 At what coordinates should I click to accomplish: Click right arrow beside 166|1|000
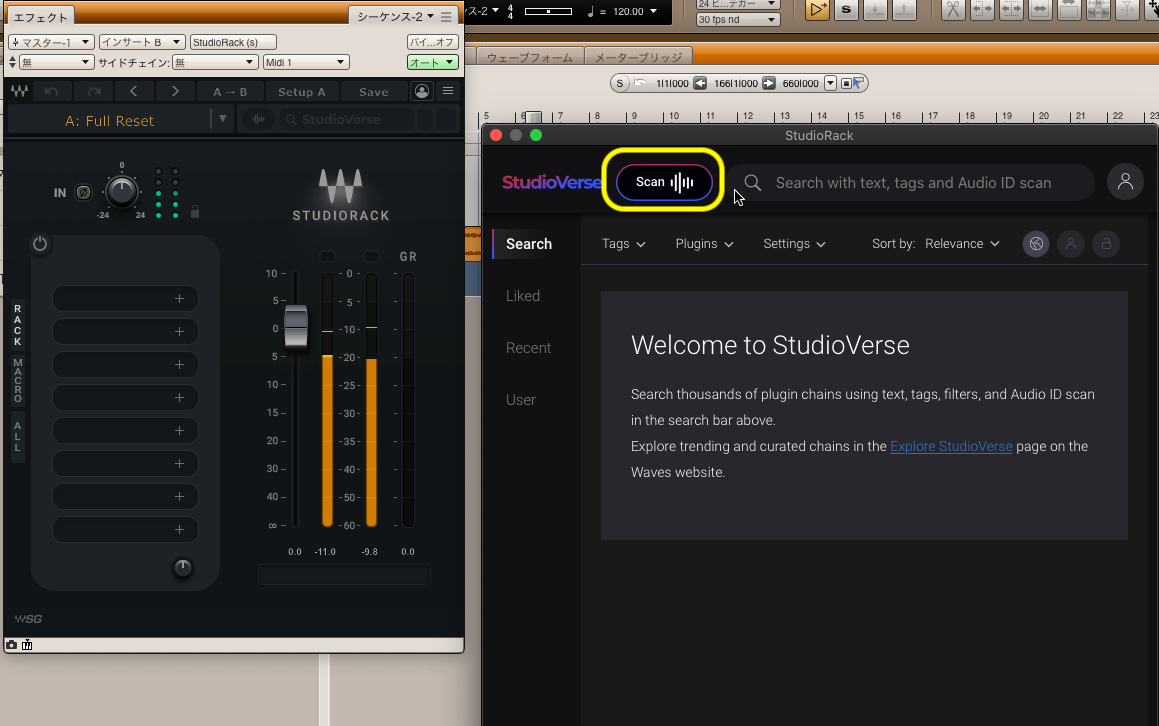click(769, 84)
